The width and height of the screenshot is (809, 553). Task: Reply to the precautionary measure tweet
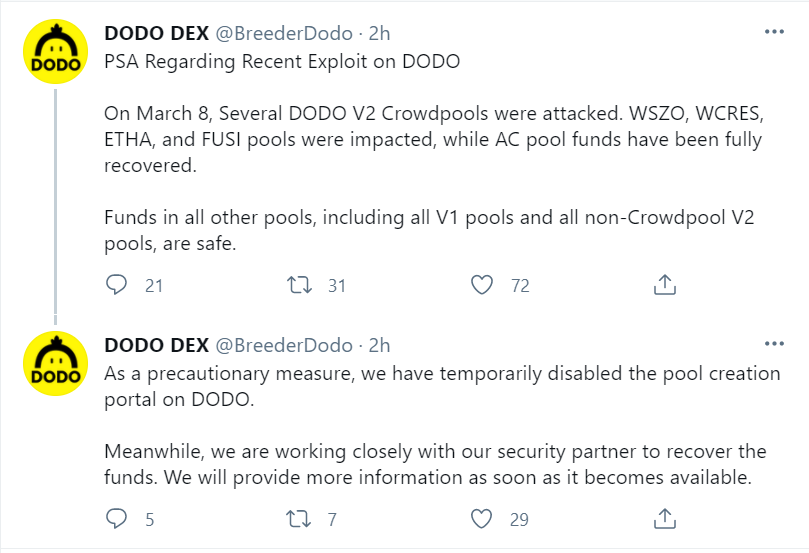(x=117, y=519)
